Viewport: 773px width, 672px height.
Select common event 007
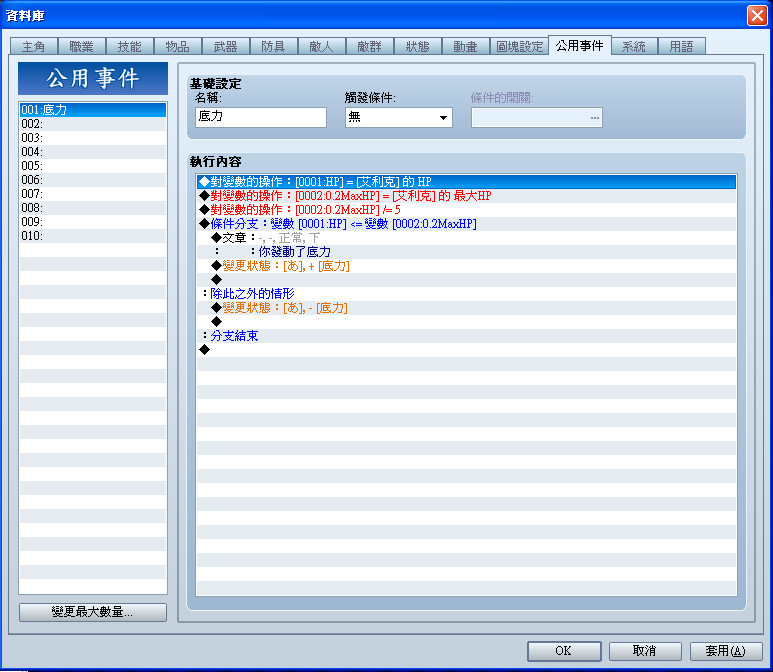click(x=93, y=194)
